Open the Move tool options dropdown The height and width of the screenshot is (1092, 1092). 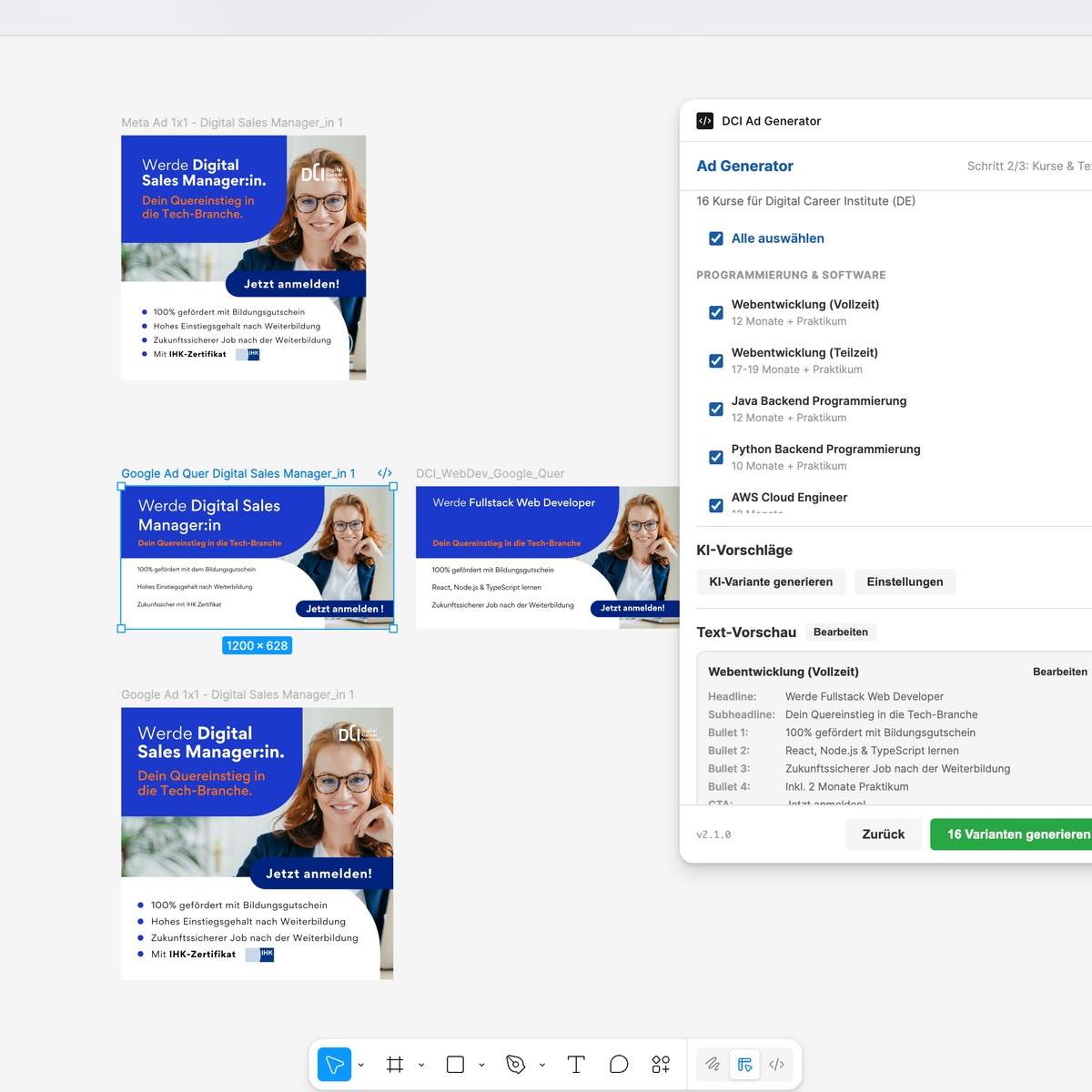point(361,1065)
